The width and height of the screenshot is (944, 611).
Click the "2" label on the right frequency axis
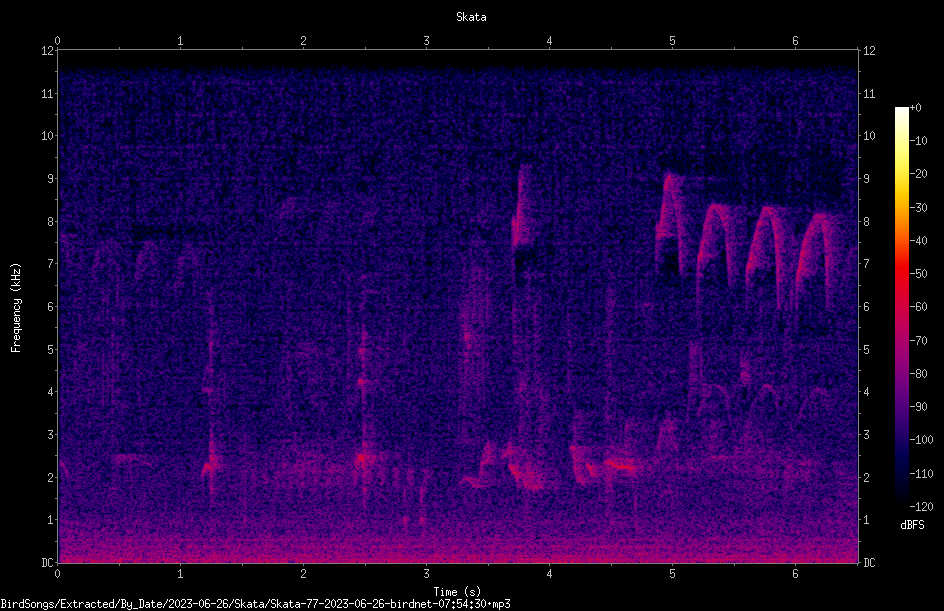pyautogui.click(x=866, y=477)
